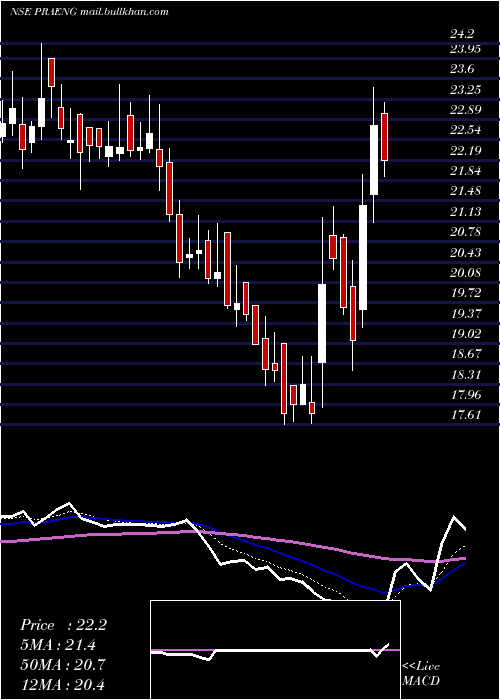Click the last red candlestick on the right

click(384, 137)
